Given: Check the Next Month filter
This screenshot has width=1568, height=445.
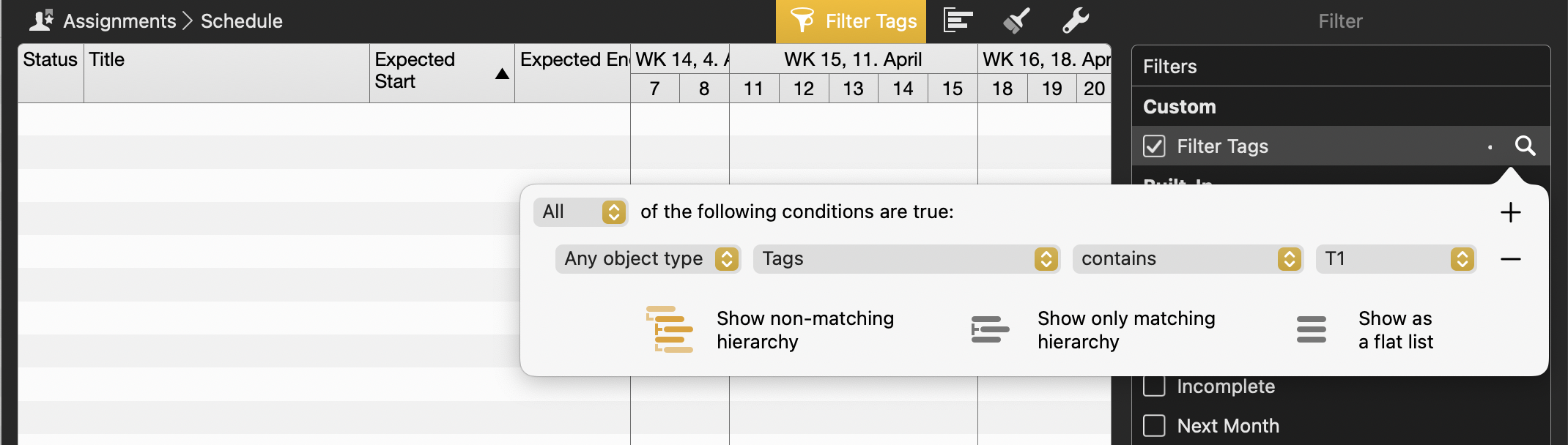Looking at the screenshot, I should click(1154, 425).
